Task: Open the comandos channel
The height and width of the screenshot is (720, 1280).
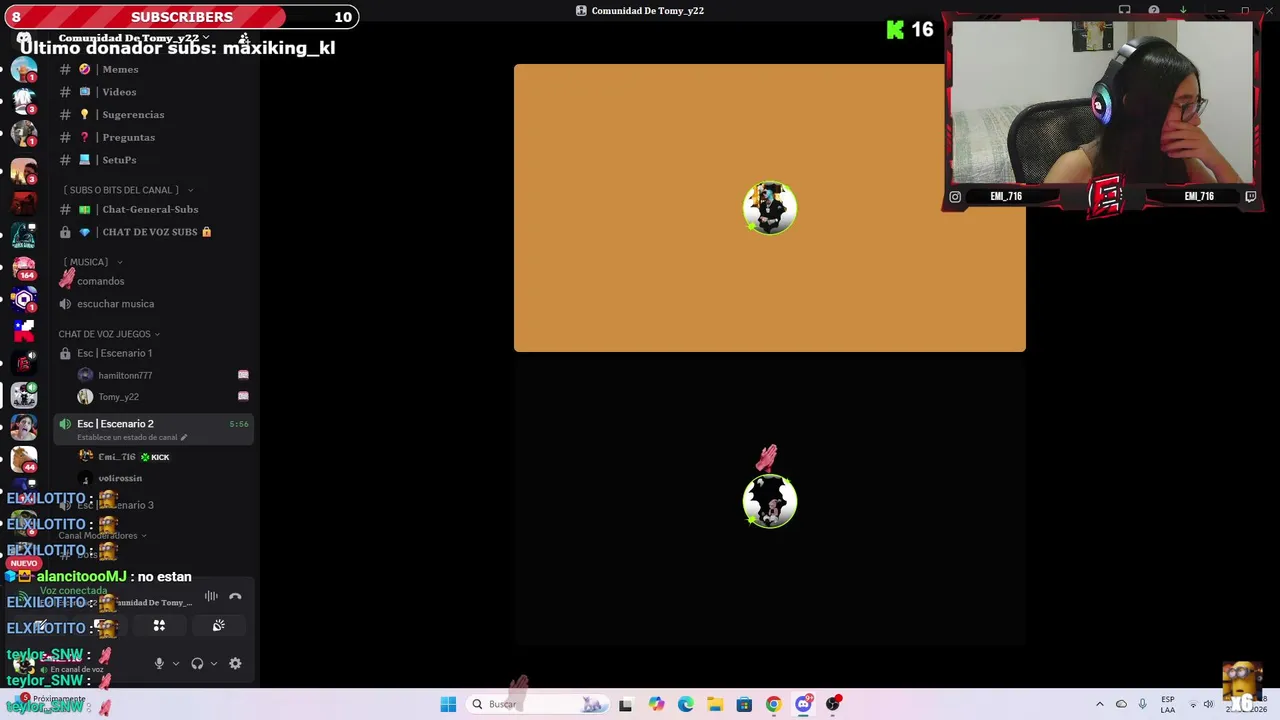Action: [x=100, y=281]
